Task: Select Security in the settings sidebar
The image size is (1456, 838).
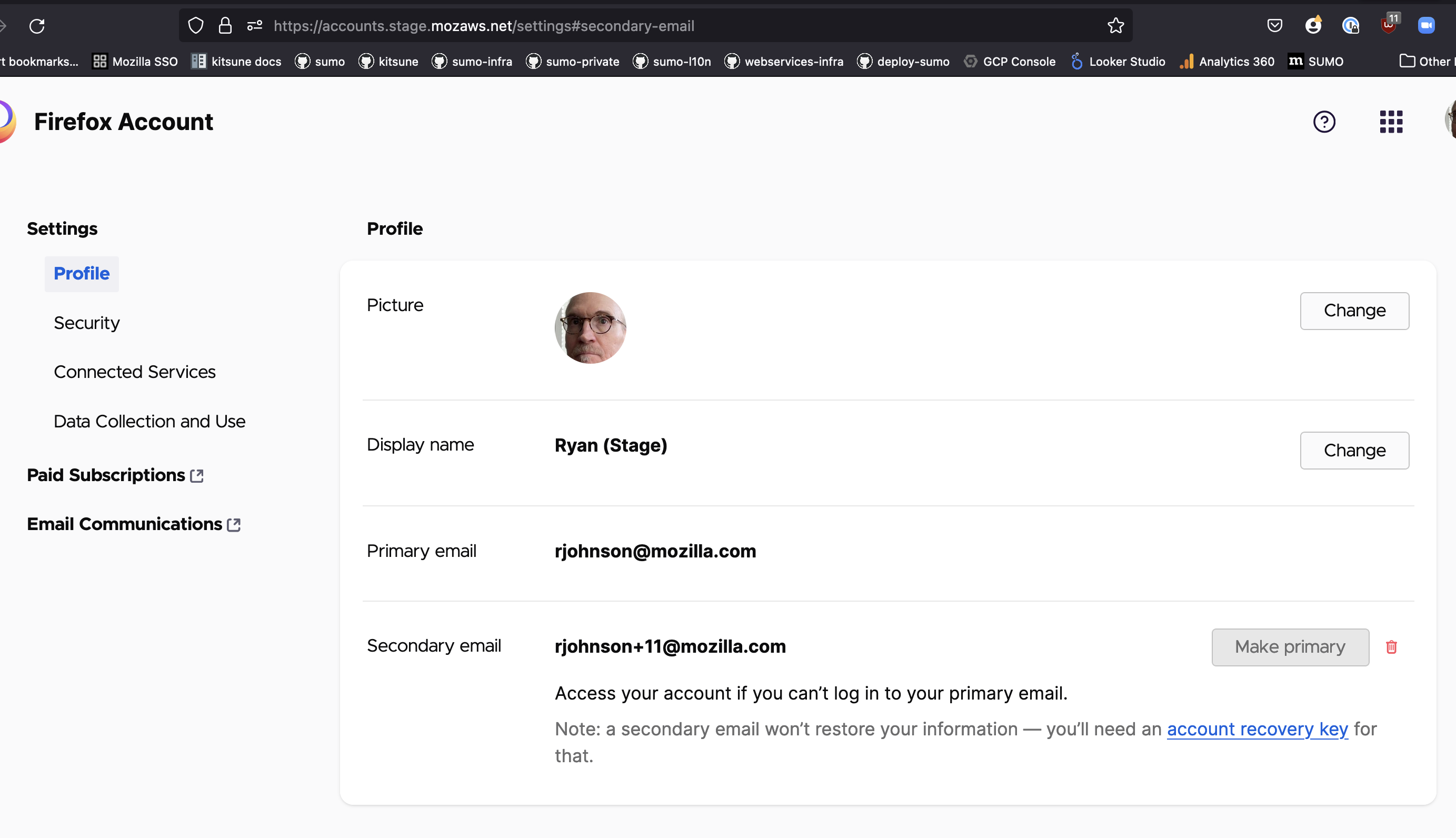Action: 86,323
